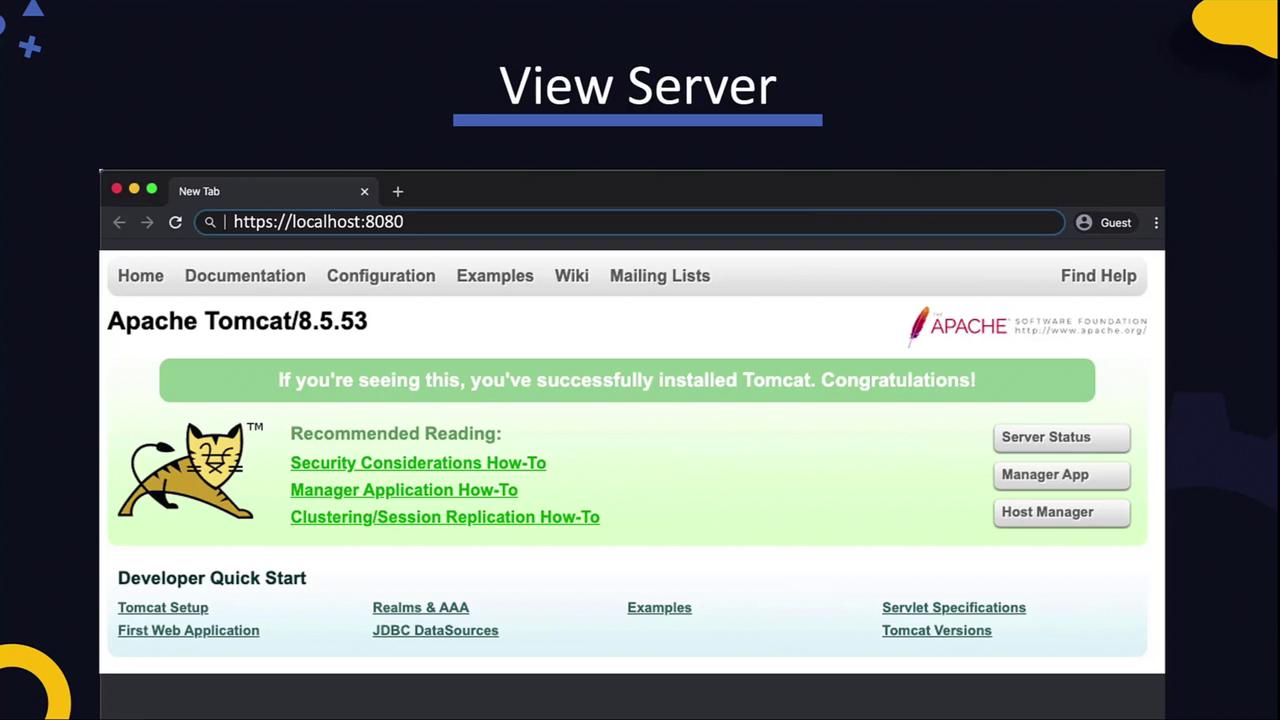Open the Examples navigation menu item
Viewport: 1280px width, 720px height.
[495, 276]
